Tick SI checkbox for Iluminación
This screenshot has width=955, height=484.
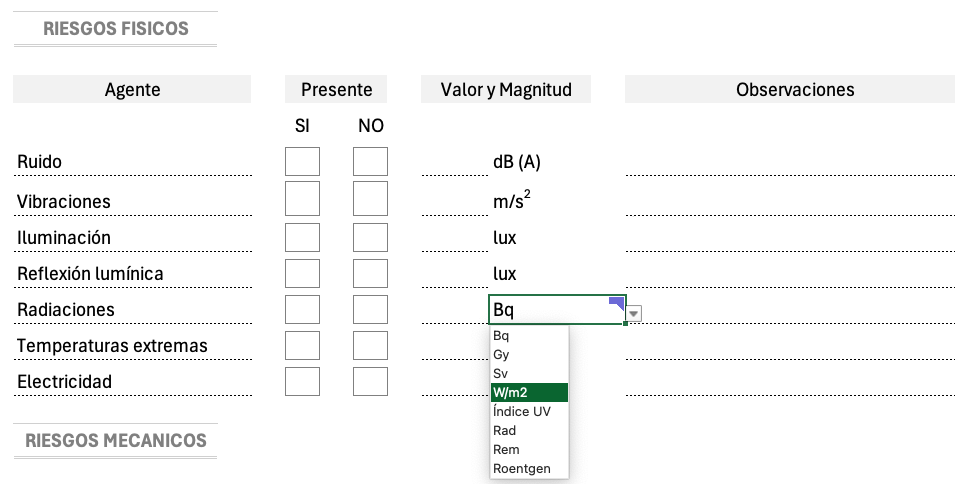[302, 237]
